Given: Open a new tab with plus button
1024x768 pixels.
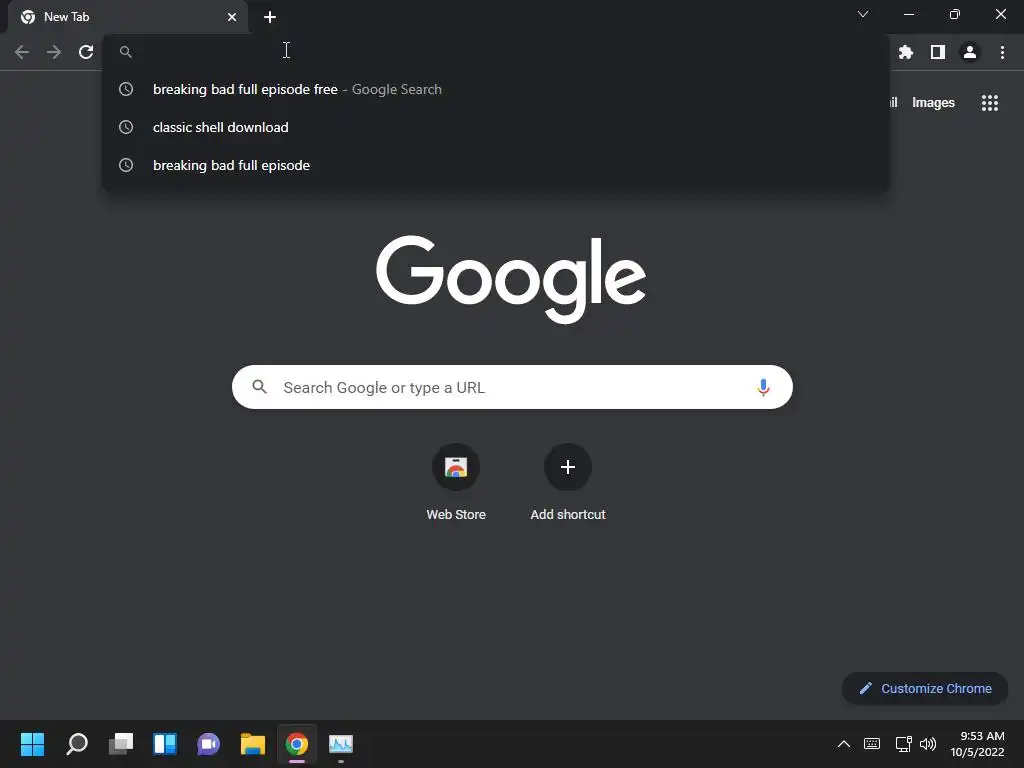Looking at the screenshot, I should (270, 17).
